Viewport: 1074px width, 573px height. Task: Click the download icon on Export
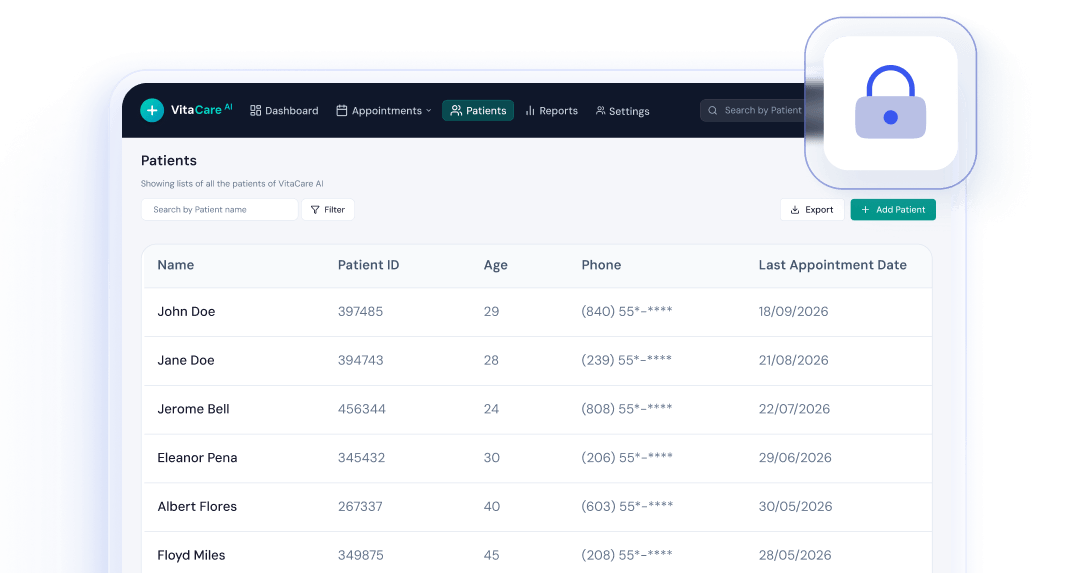(x=795, y=209)
